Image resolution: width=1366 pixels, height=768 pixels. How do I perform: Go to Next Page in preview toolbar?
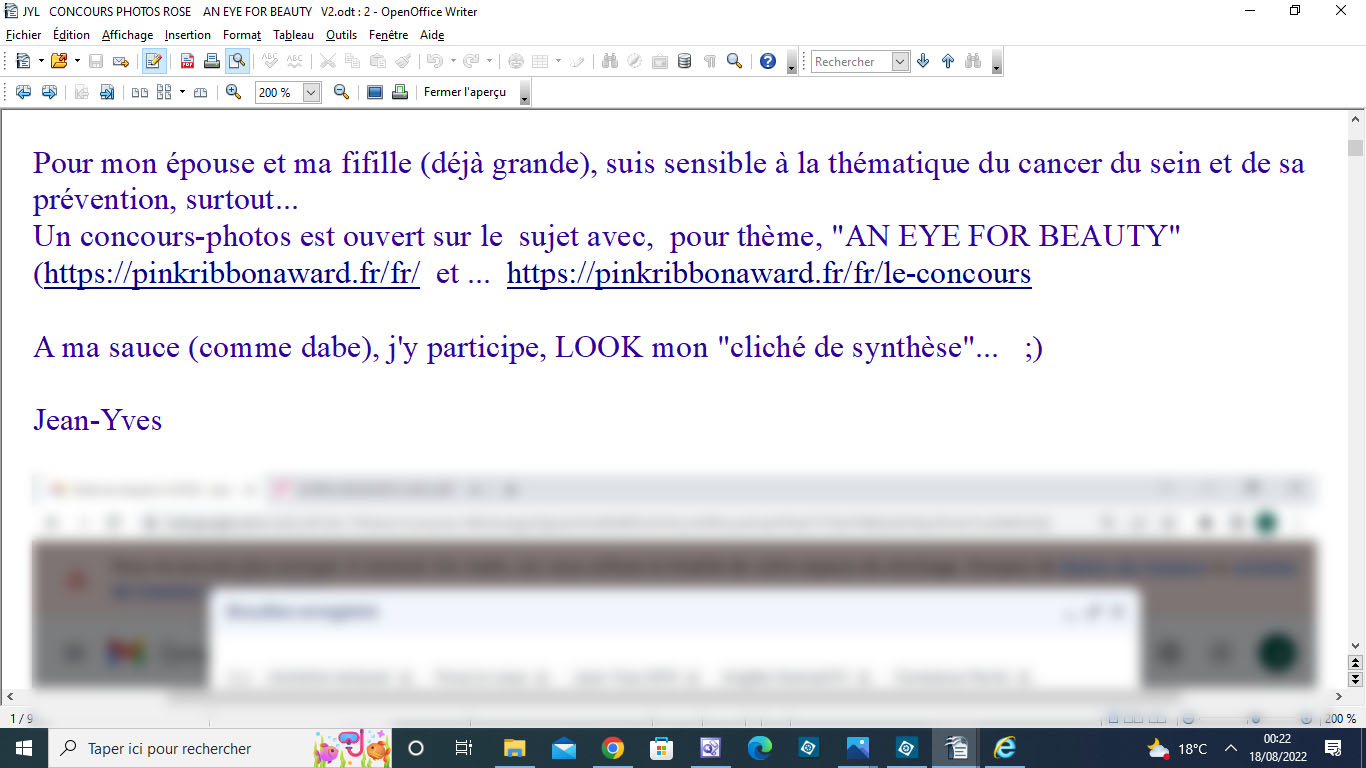click(x=48, y=92)
